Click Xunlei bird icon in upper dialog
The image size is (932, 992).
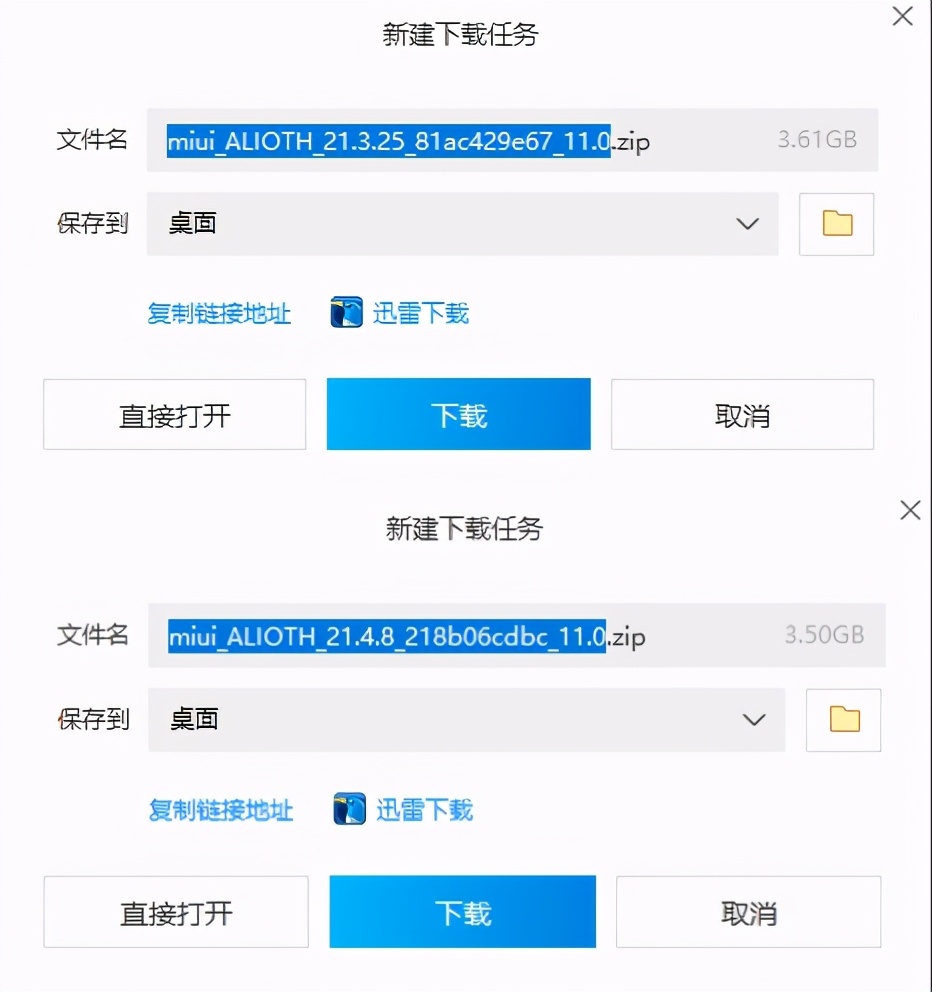(x=347, y=312)
